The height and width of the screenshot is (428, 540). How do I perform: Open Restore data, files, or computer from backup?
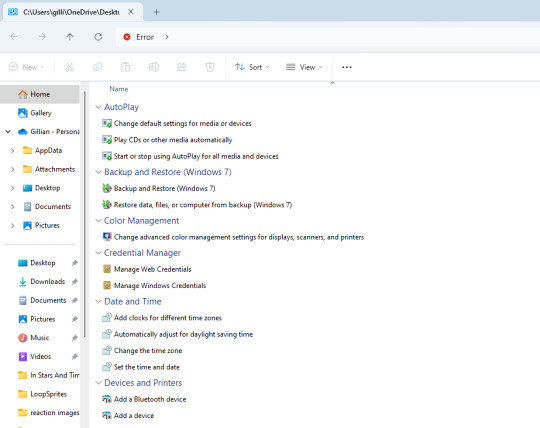point(197,205)
